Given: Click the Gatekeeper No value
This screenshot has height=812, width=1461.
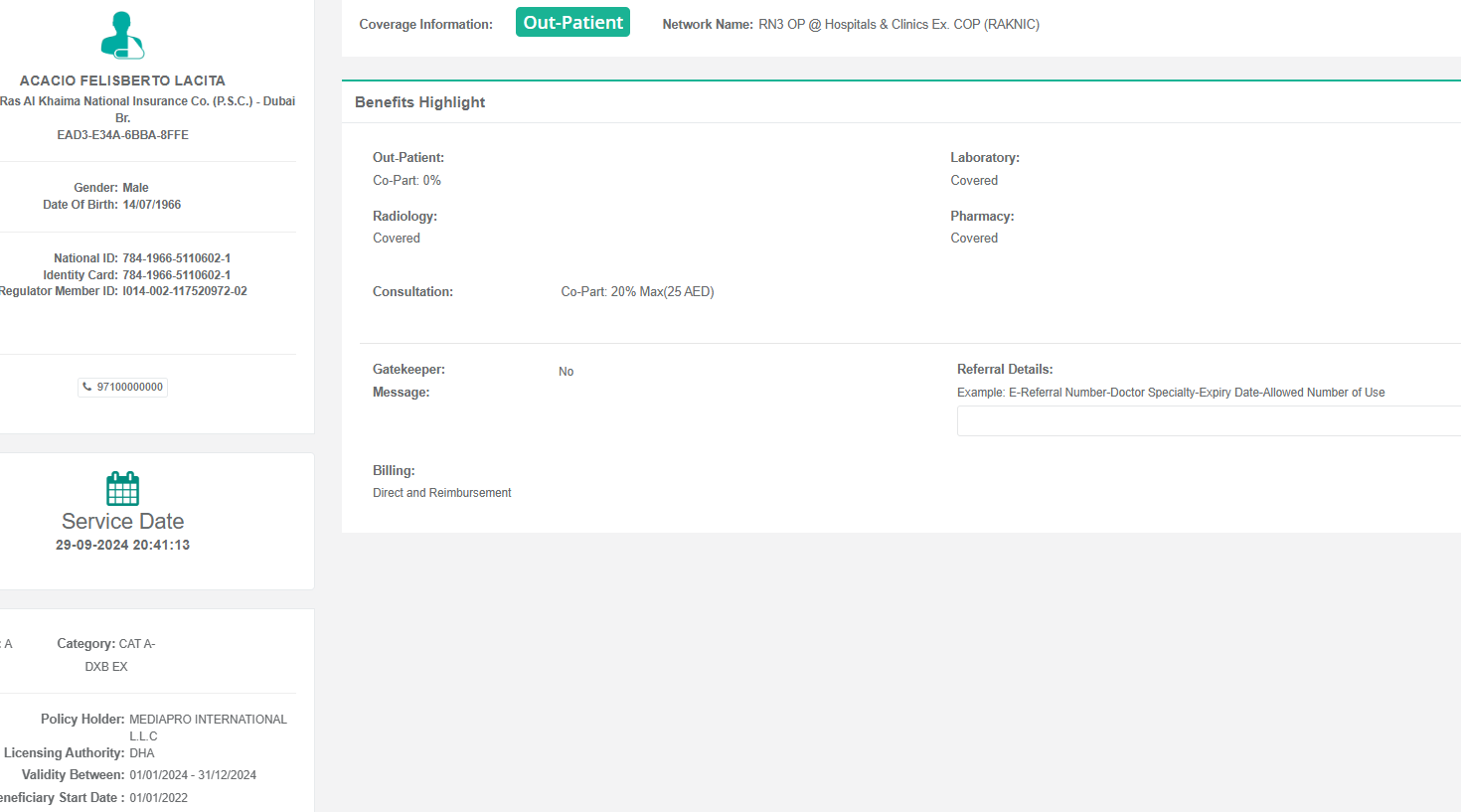Looking at the screenshot, I should tap(566, 372).
